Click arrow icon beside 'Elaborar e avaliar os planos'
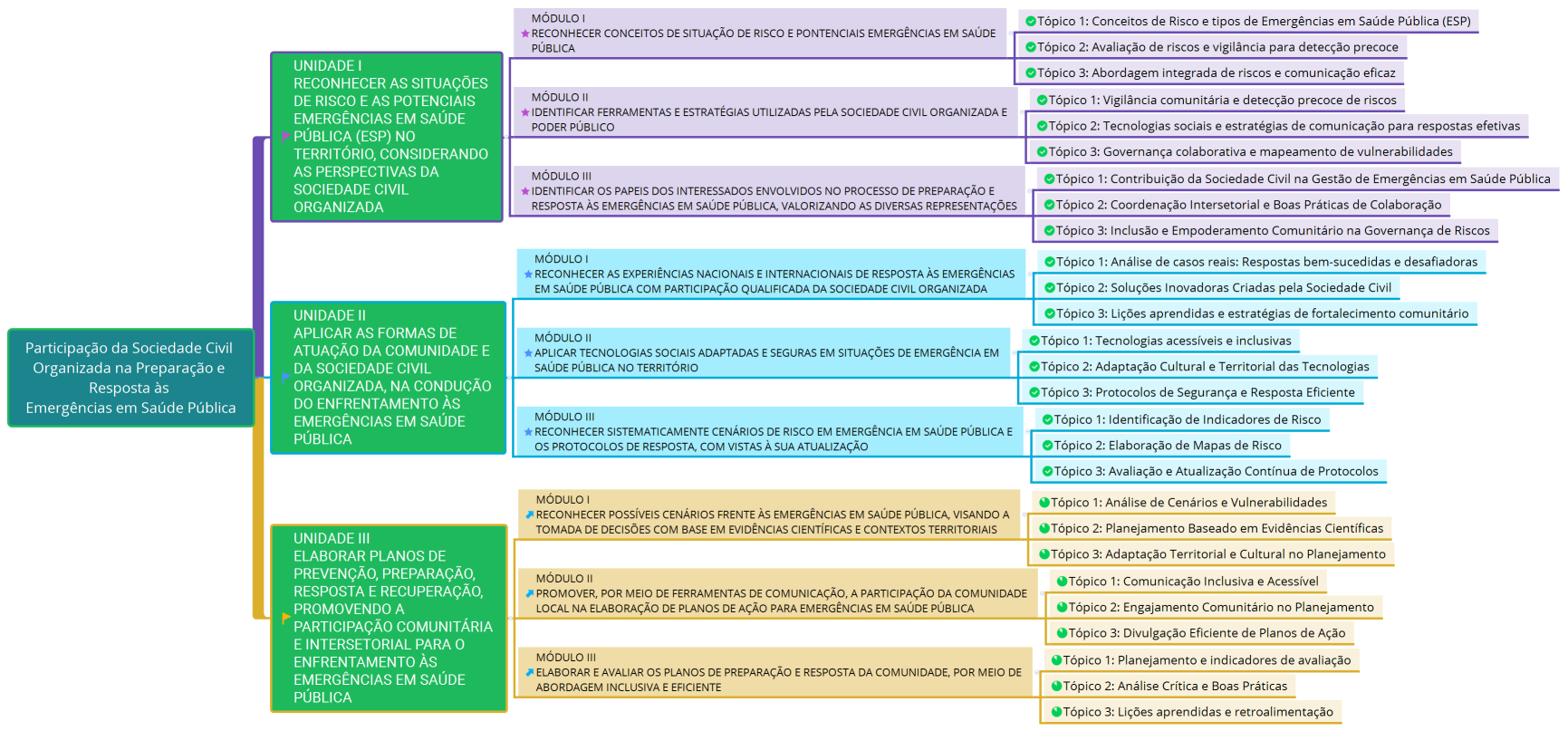The height and width of the screenshot is (731, 1568). pos(529,672)
